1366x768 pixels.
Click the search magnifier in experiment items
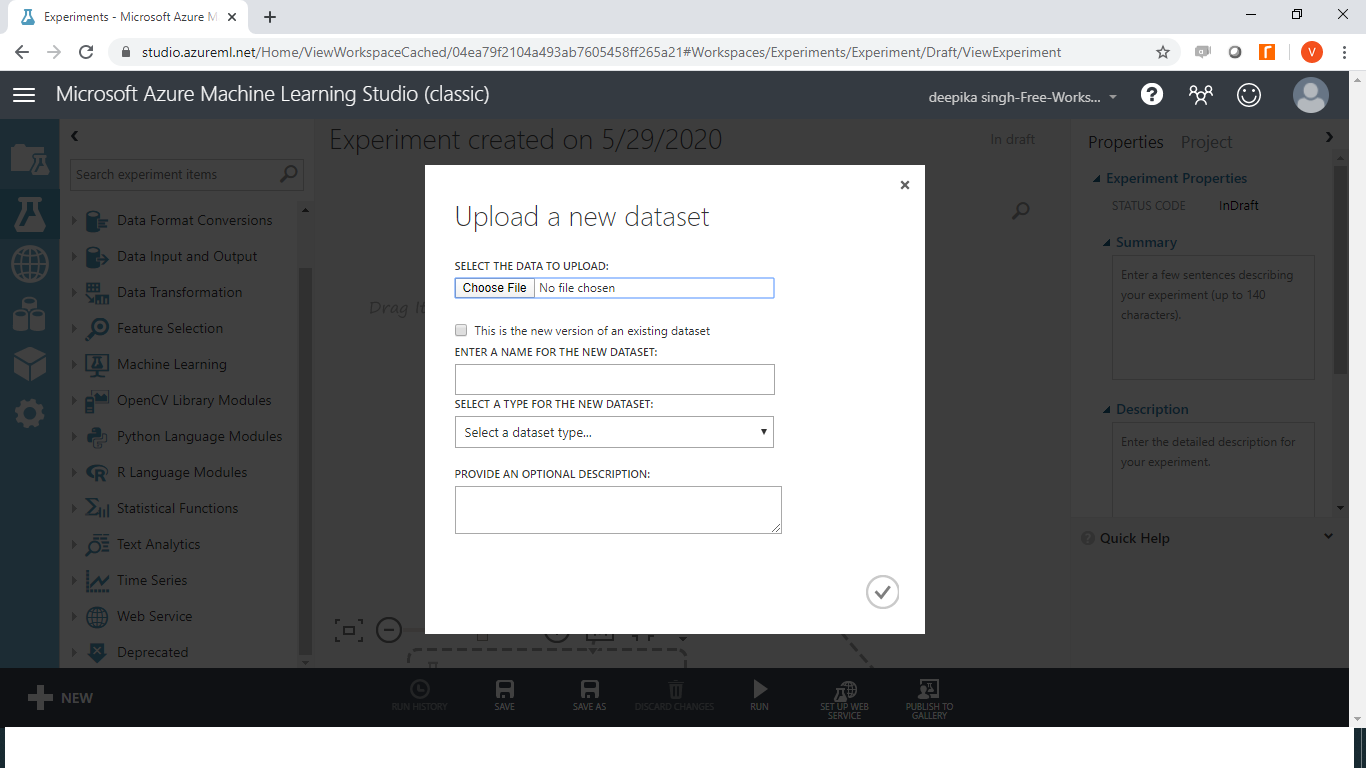click(289, 174)
